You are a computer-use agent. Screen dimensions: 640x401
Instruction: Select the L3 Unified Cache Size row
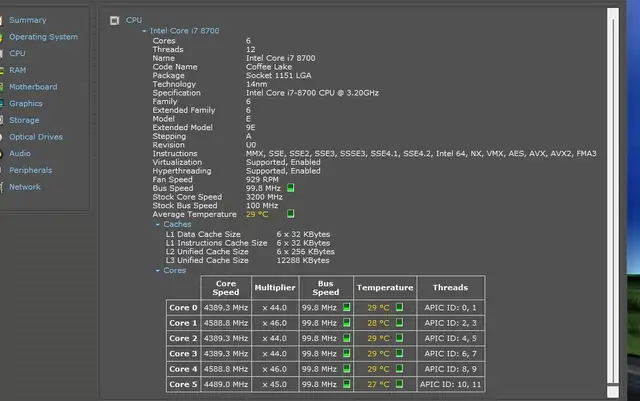(x=247, y=261)
